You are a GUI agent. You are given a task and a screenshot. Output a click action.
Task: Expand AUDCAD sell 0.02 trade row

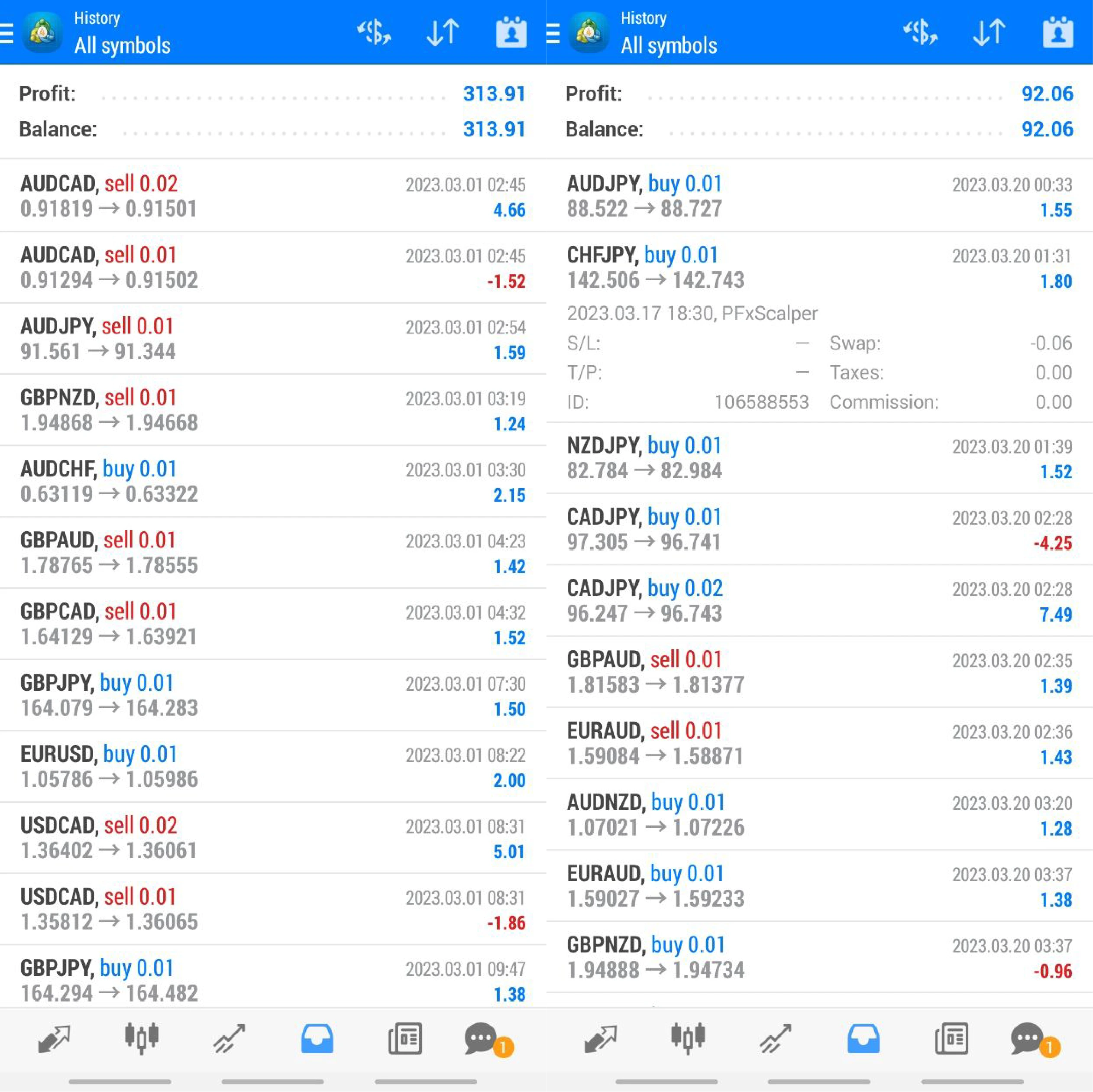[x=273, y=196]
